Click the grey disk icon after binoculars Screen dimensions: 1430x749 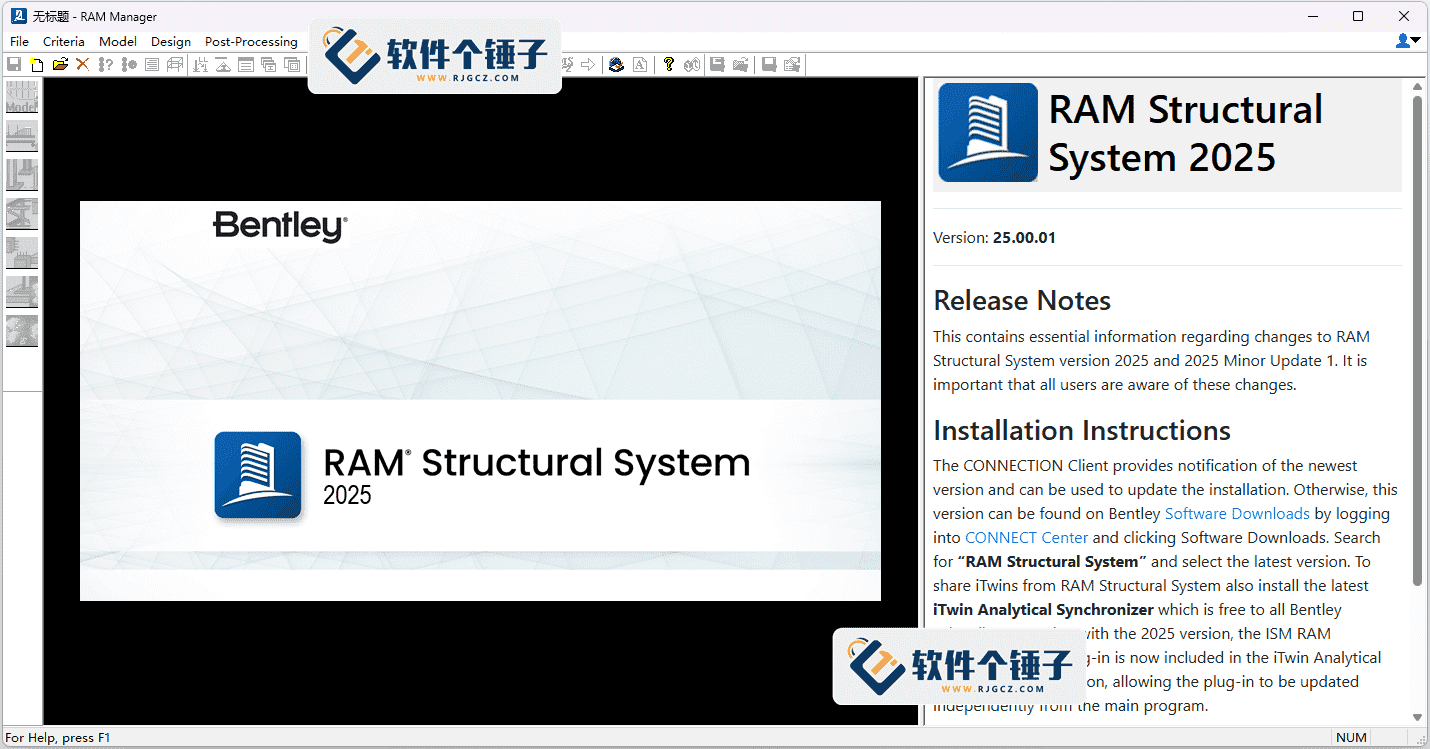point(717,64)
